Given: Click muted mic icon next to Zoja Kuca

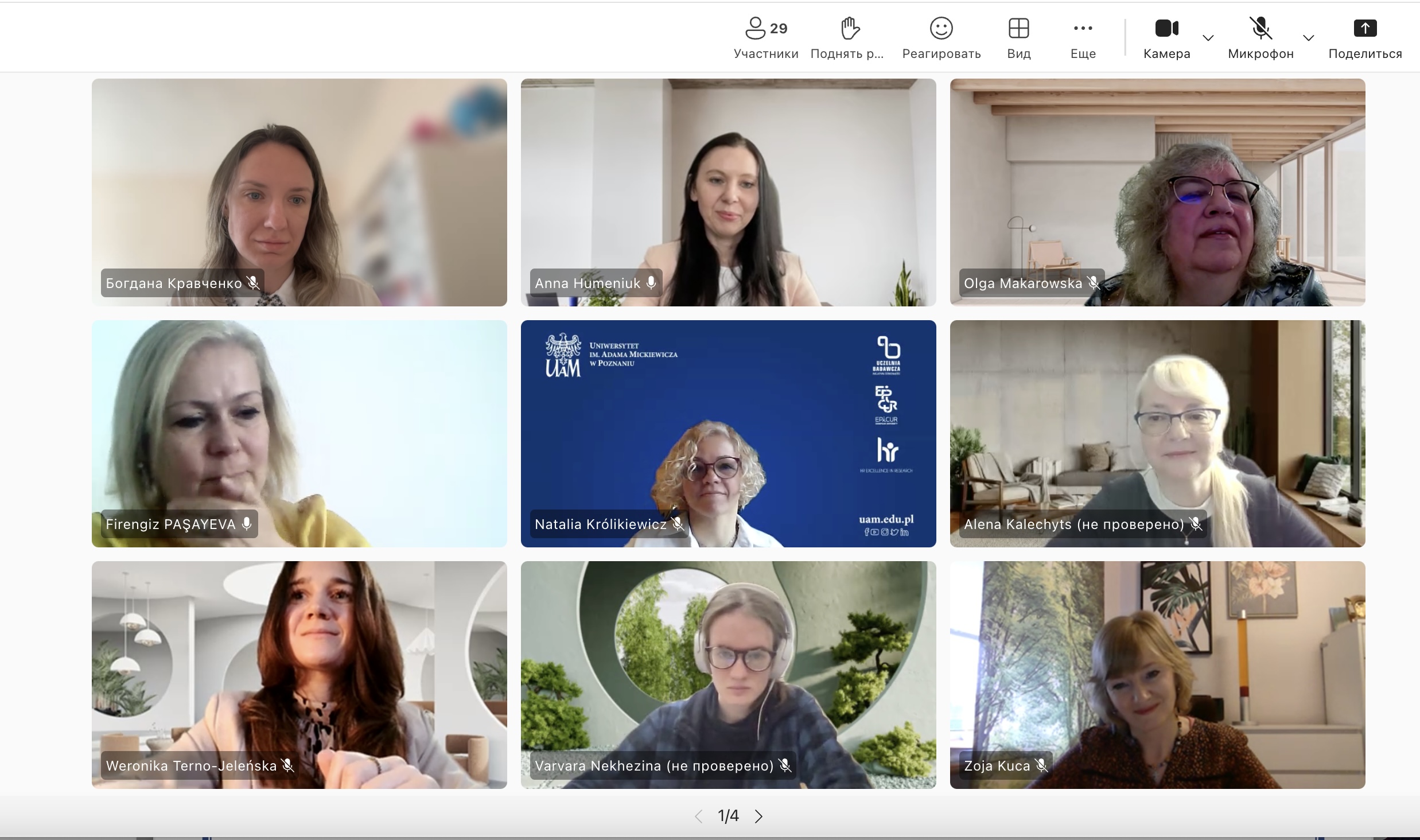Looking at the screenshot, I should [x=1041, y=765].
